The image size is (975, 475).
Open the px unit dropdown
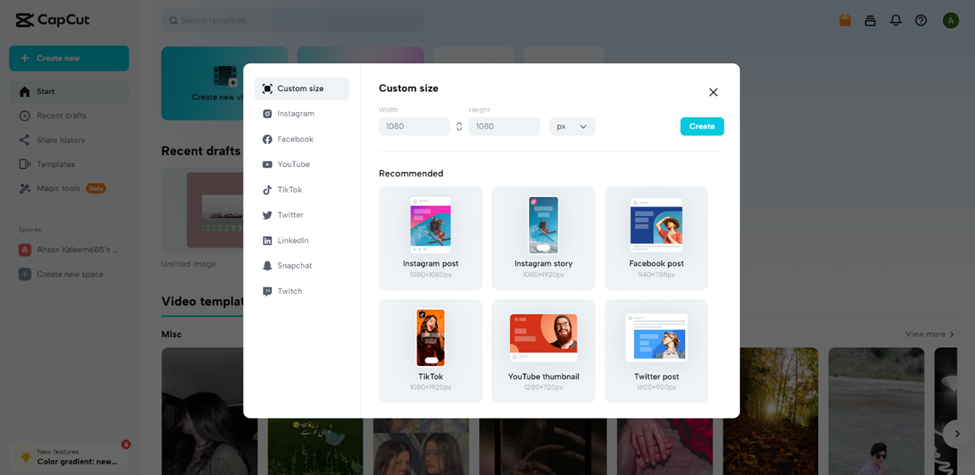[x=572, y=126]
